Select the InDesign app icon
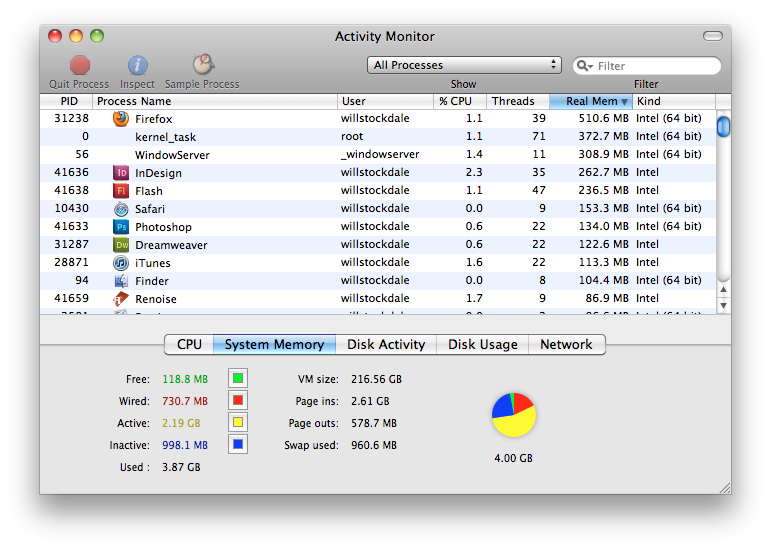 [121, 173]
